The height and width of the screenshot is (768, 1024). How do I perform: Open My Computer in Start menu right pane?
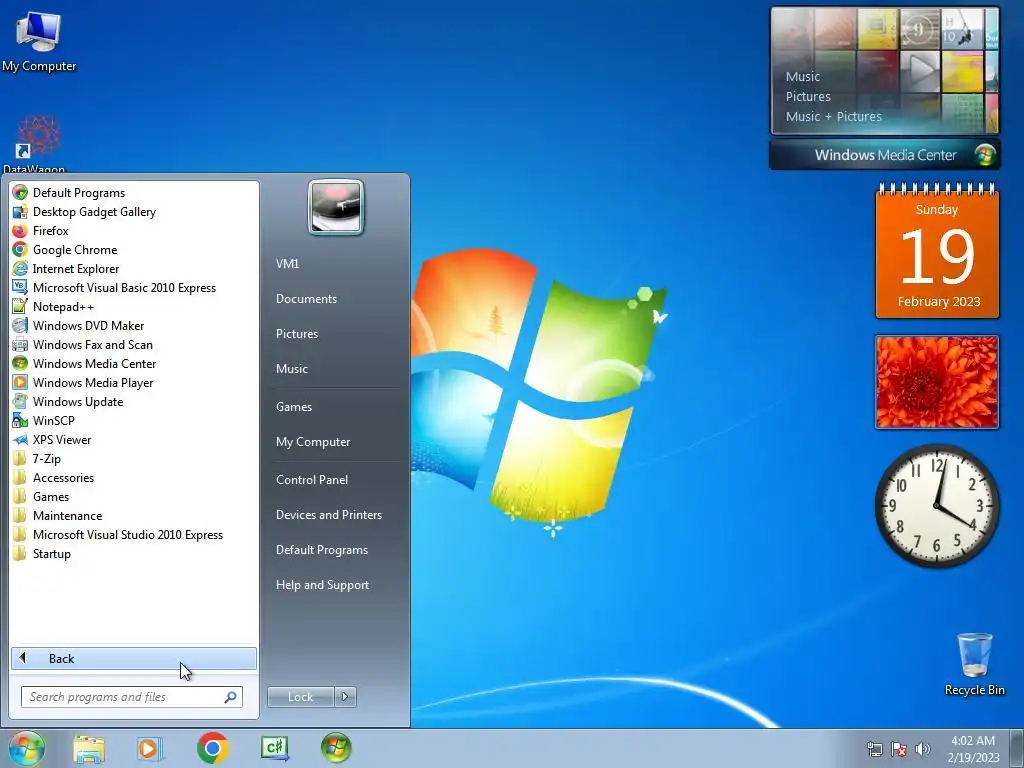313,441
